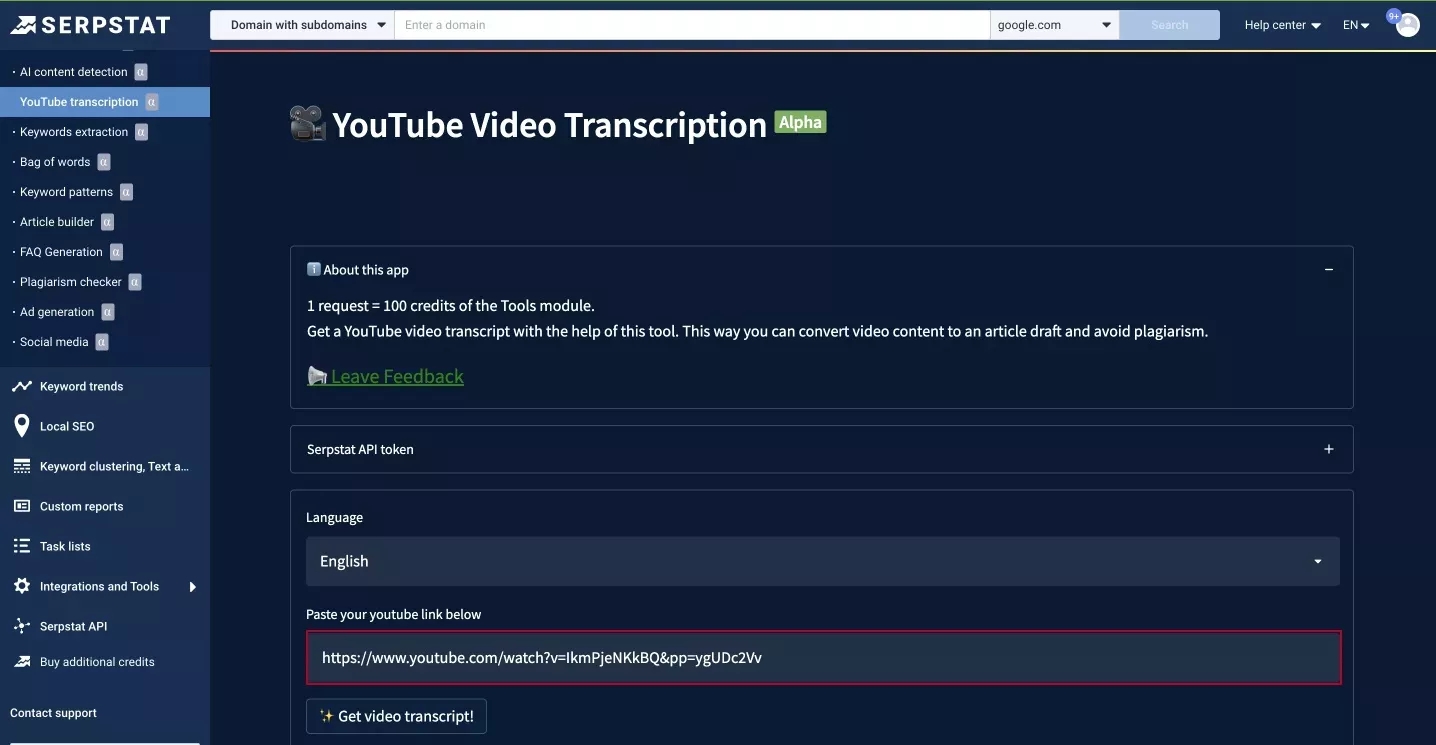Screen dimensions: 1436x745
Task: Open the Leave Feedback link
Action: (397, 376)
